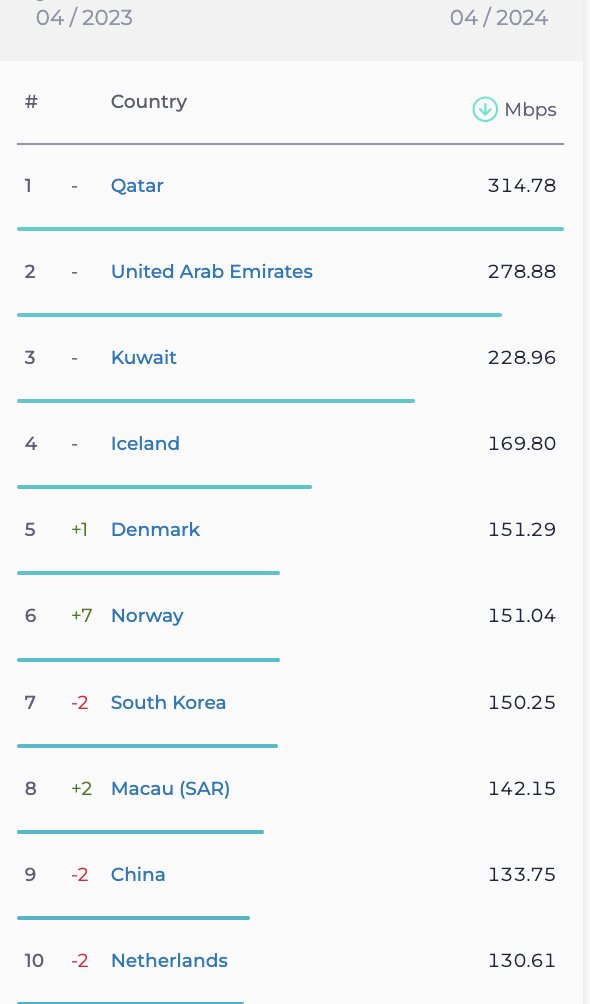Select South Korea in the list
This screenshot has width=590, height=1004.
[168, 703]
